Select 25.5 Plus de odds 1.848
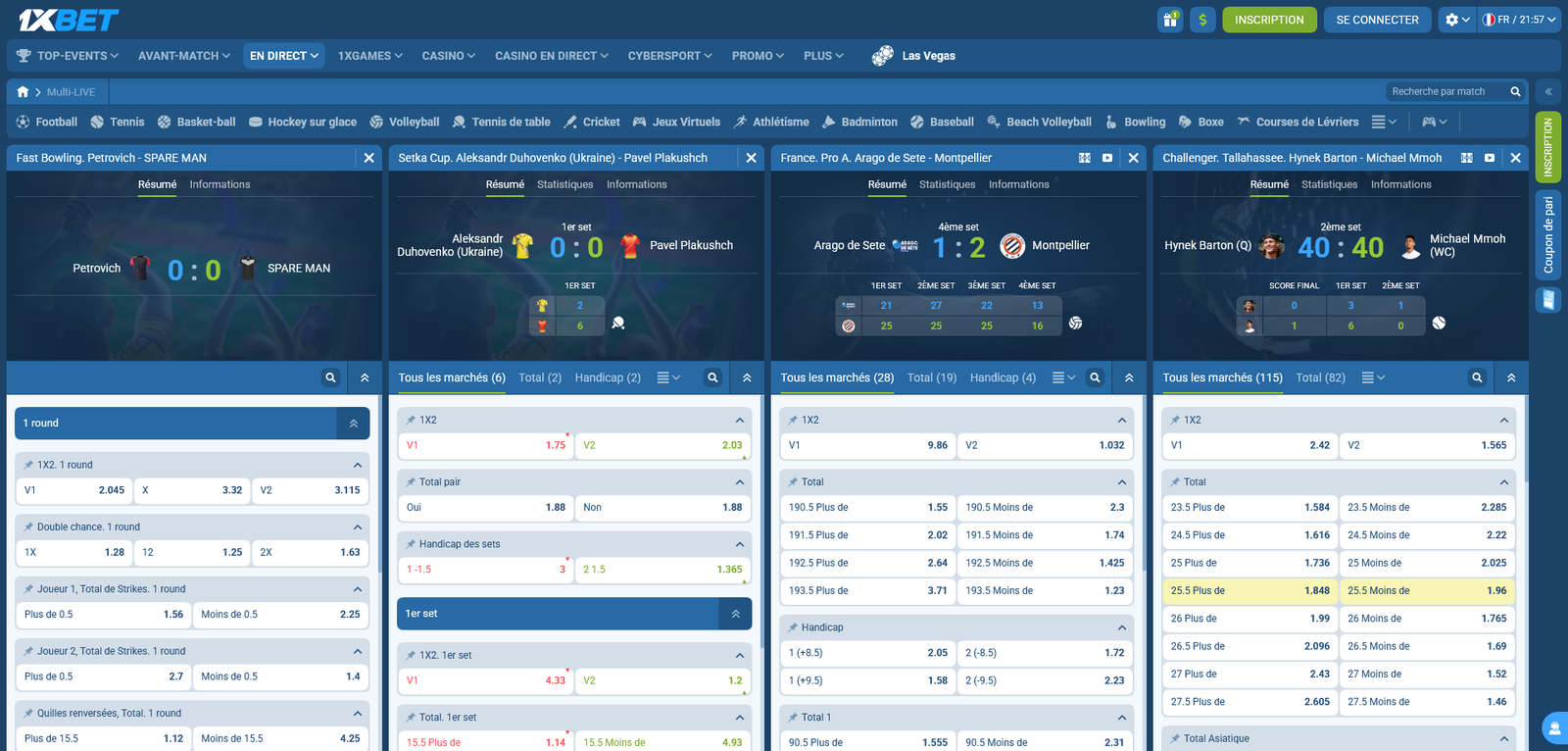Viewport: 1568px width, 751px height. (1249, 591)
